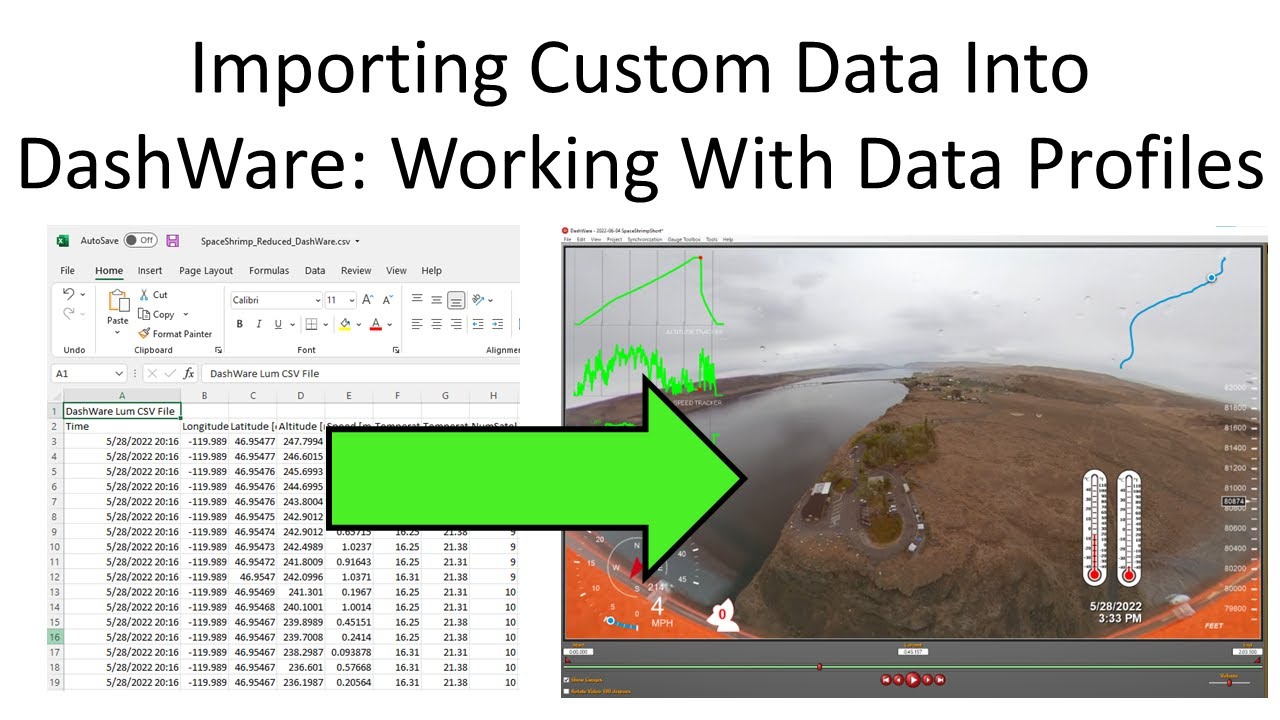The width and height of the screenshot is (1280, 720).
Task: Increase font size with the larger A icon
Action: (368, 300)
